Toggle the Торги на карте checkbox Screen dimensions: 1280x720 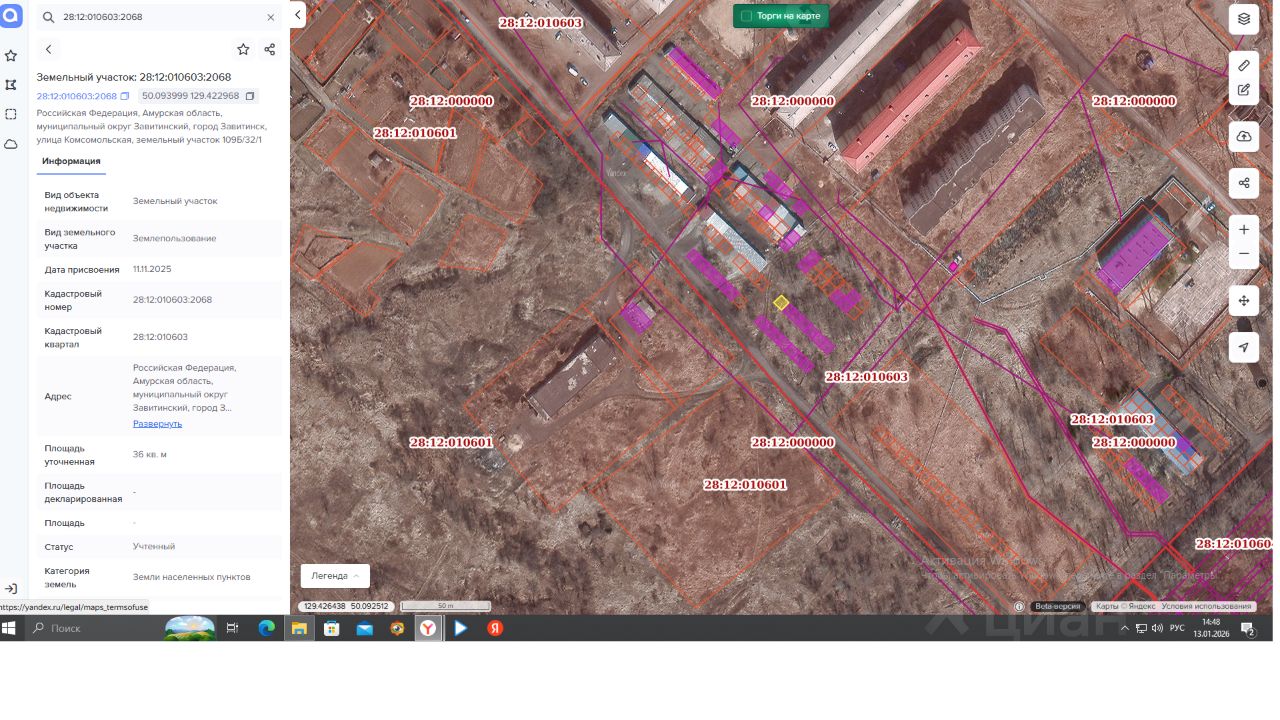[x=746, y=16]
